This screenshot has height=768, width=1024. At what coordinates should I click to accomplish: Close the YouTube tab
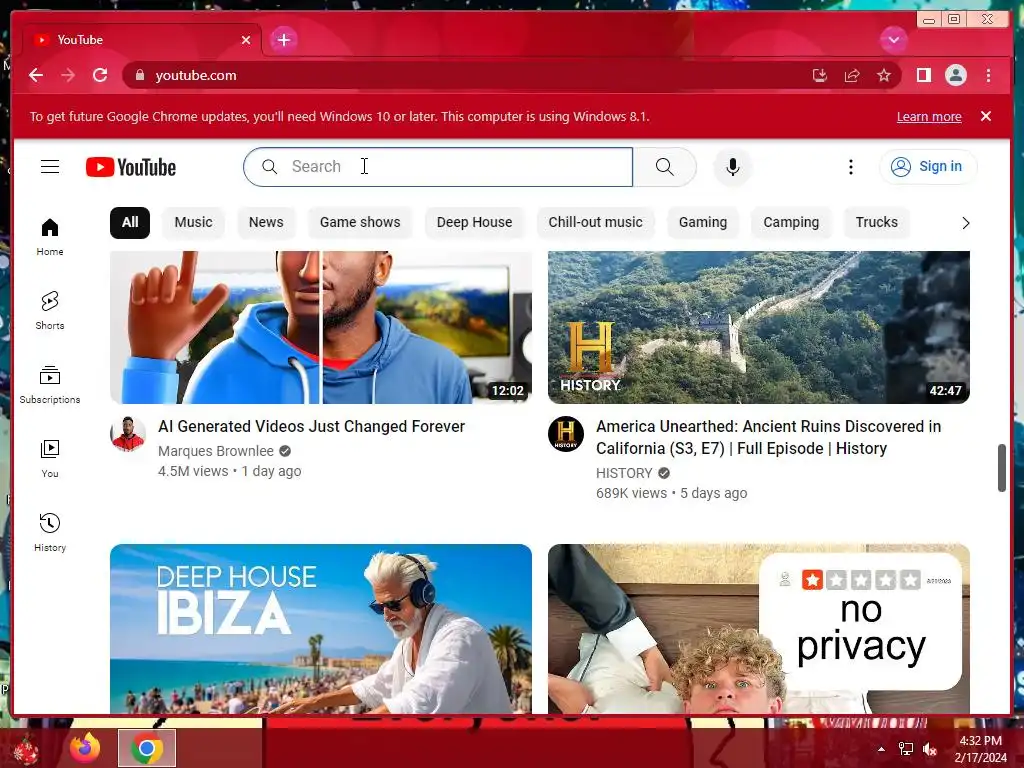click(246, 40)
